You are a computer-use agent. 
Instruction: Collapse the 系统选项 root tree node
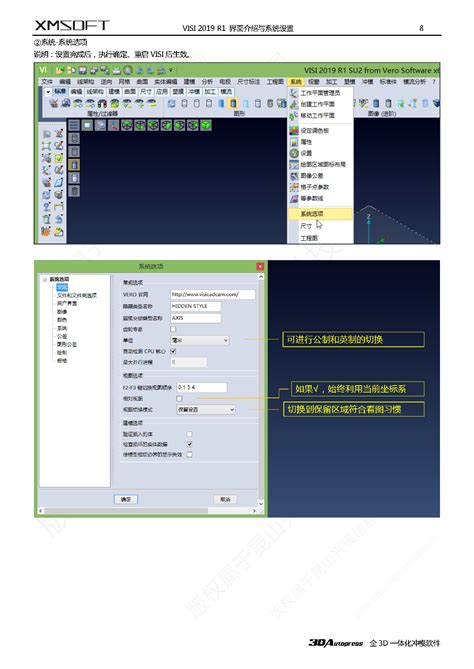pos(45,279)
